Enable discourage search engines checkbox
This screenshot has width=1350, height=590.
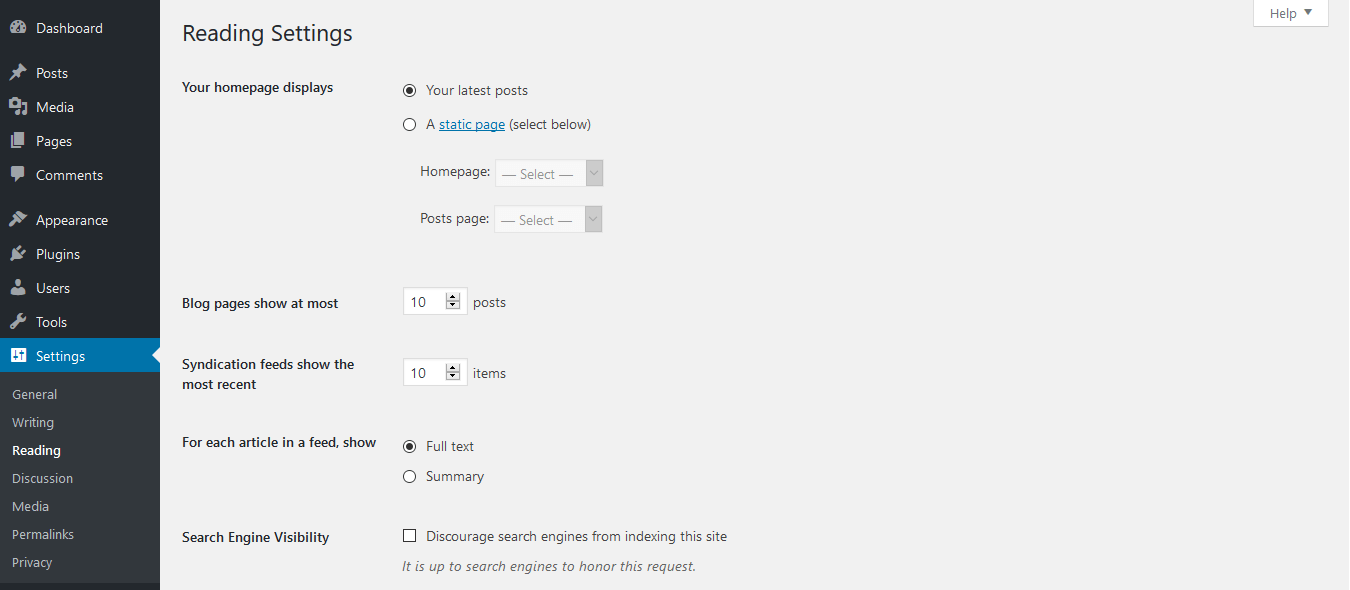click(409, 537)
